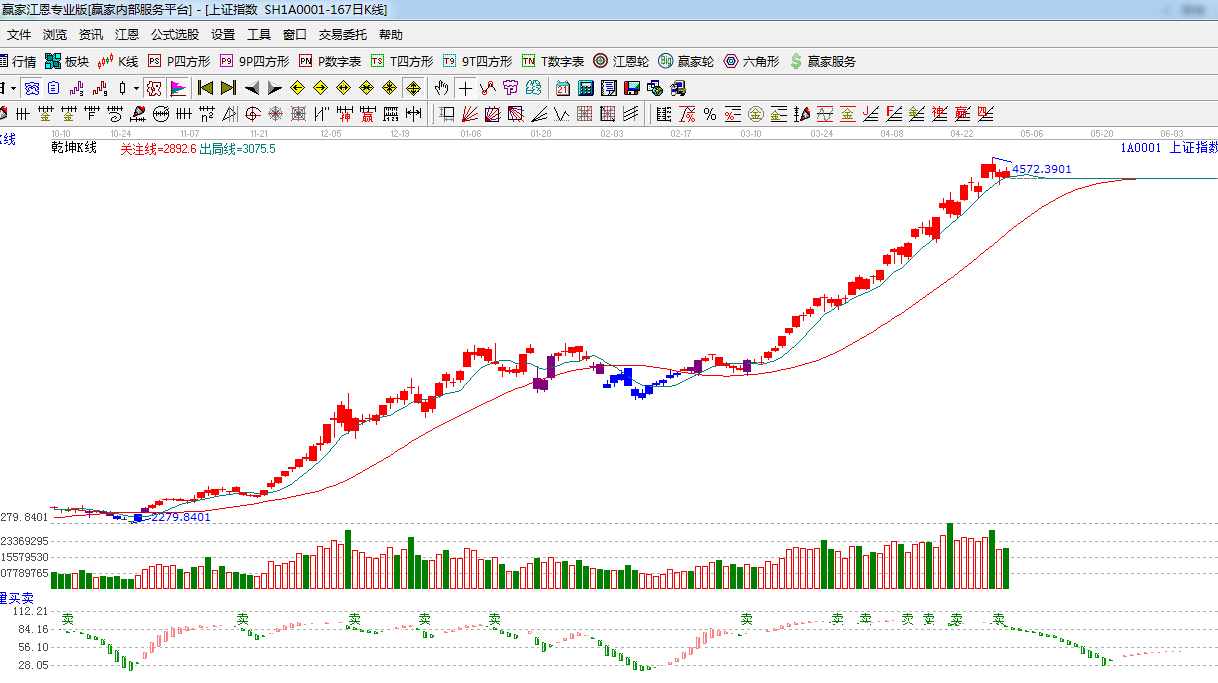Open the 六角形 hexagon tool
The height and width of the screenshot is (683, 1218).
(x=751, y=61)
